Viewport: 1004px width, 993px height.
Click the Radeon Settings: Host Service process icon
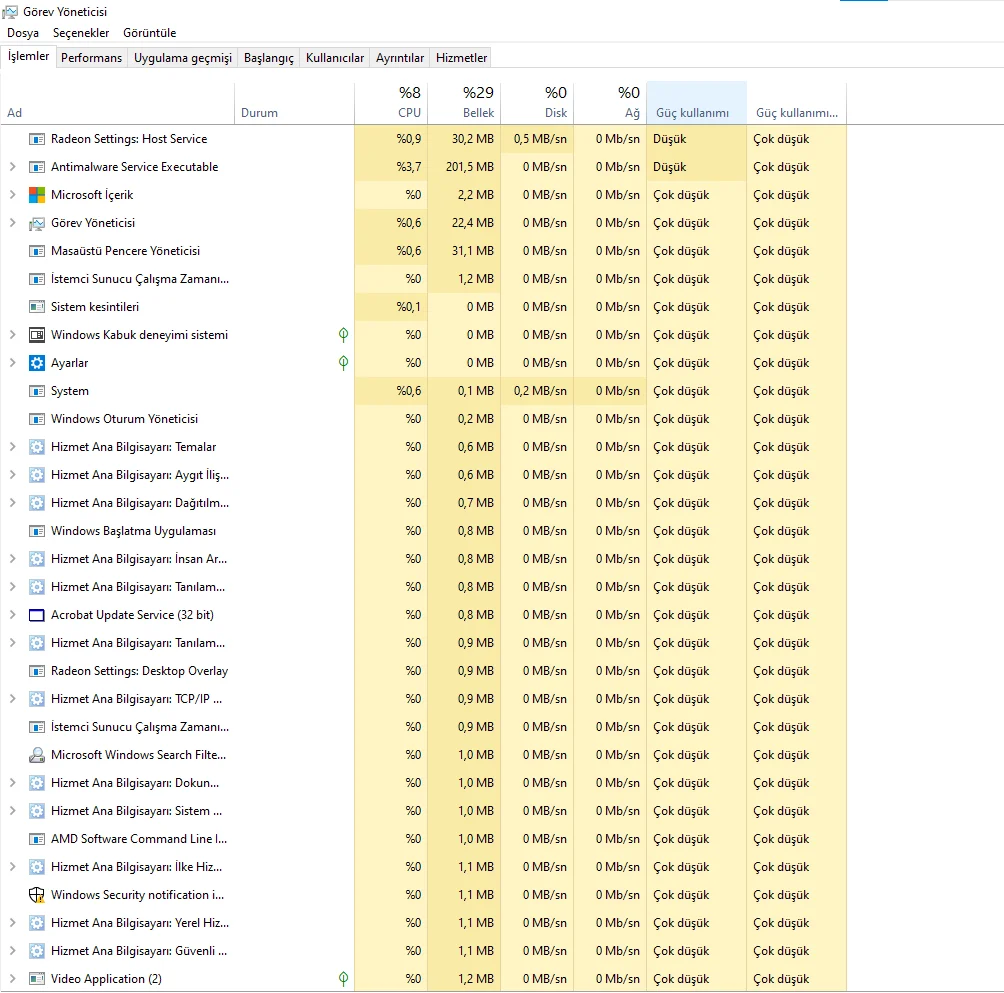(x=37, y=139)
